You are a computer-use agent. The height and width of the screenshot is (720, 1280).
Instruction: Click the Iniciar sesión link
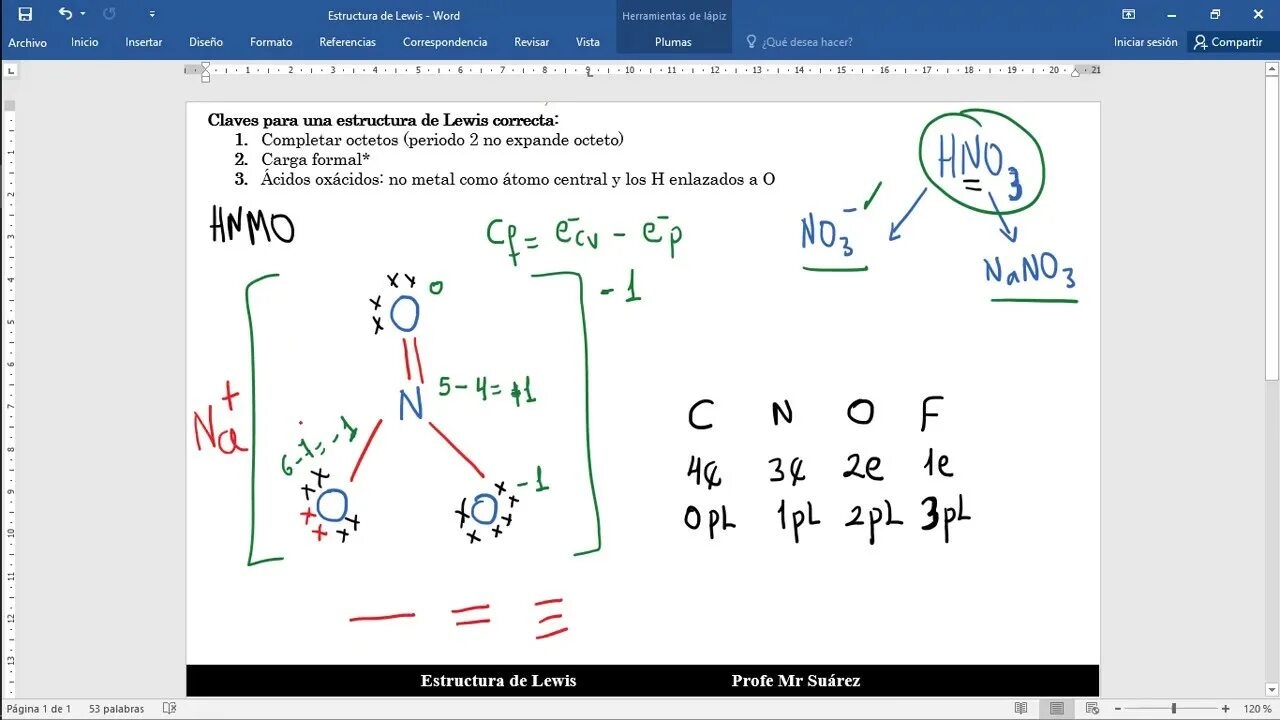1146,42
